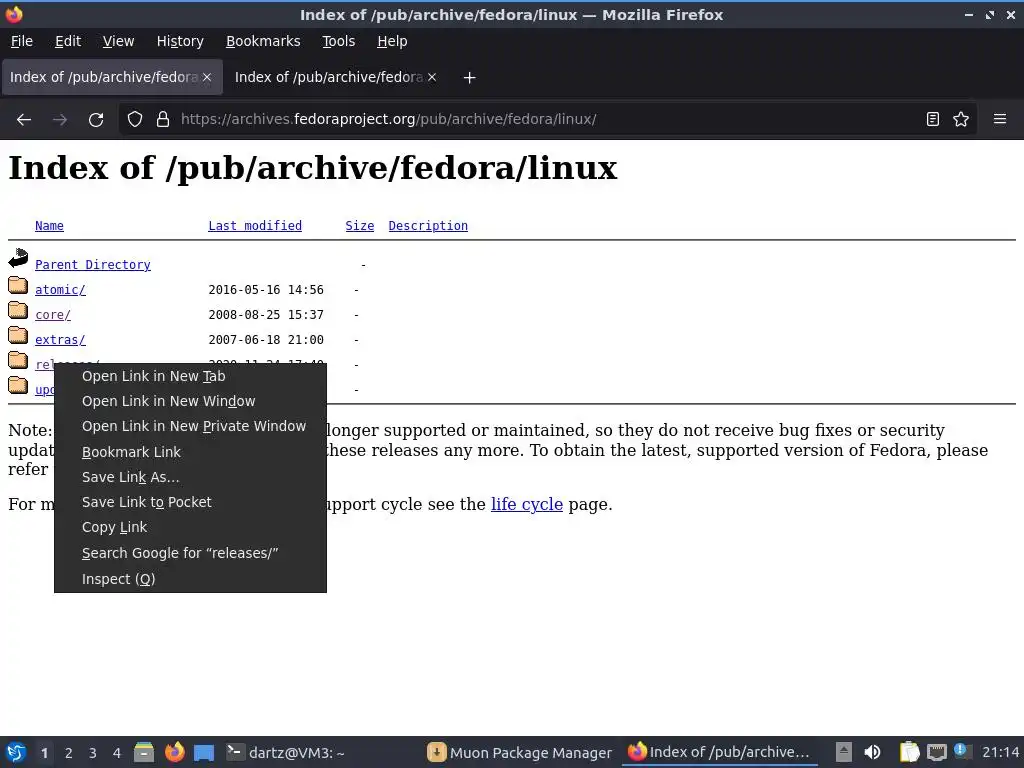
Task: Open the Parent Directory link
Action: click(93, 264)
